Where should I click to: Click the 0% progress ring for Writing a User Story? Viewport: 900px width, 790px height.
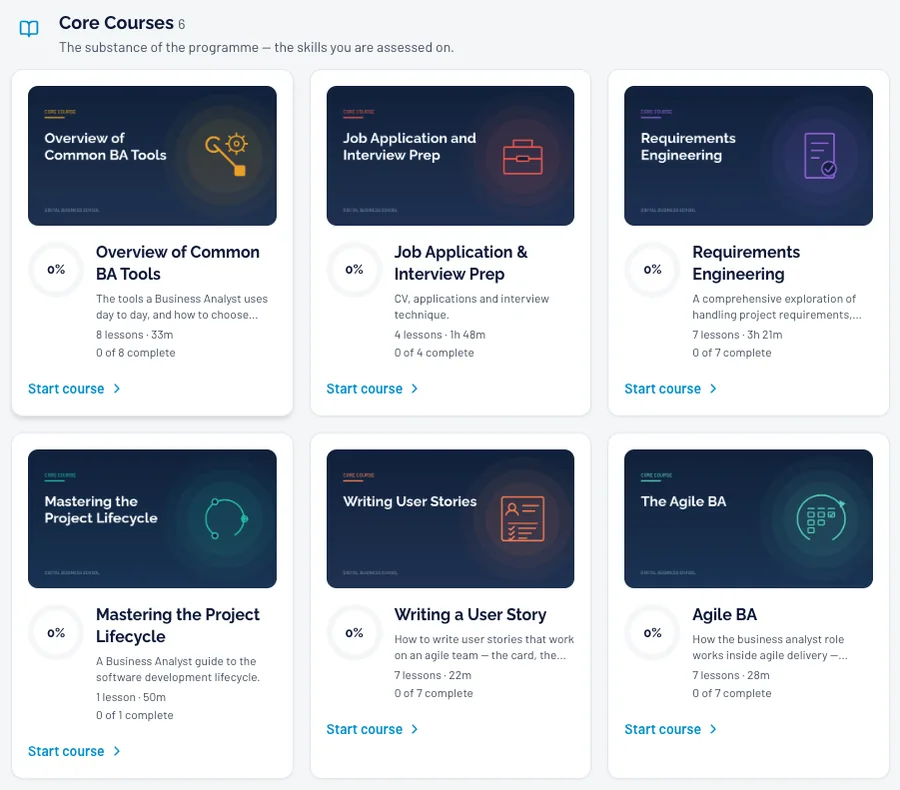pos(354,633)
